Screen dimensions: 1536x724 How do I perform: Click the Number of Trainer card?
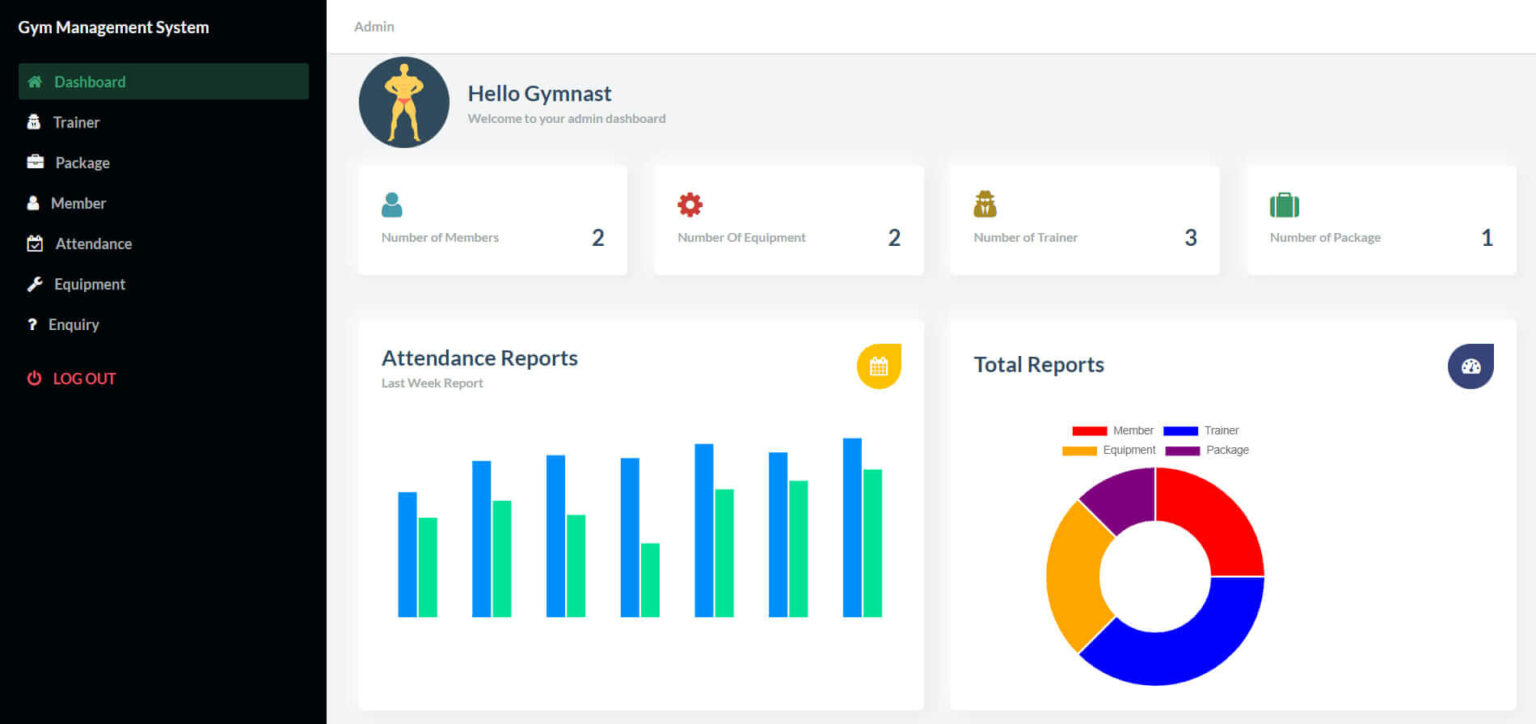pyautogui.click(x=1084, y=220)
